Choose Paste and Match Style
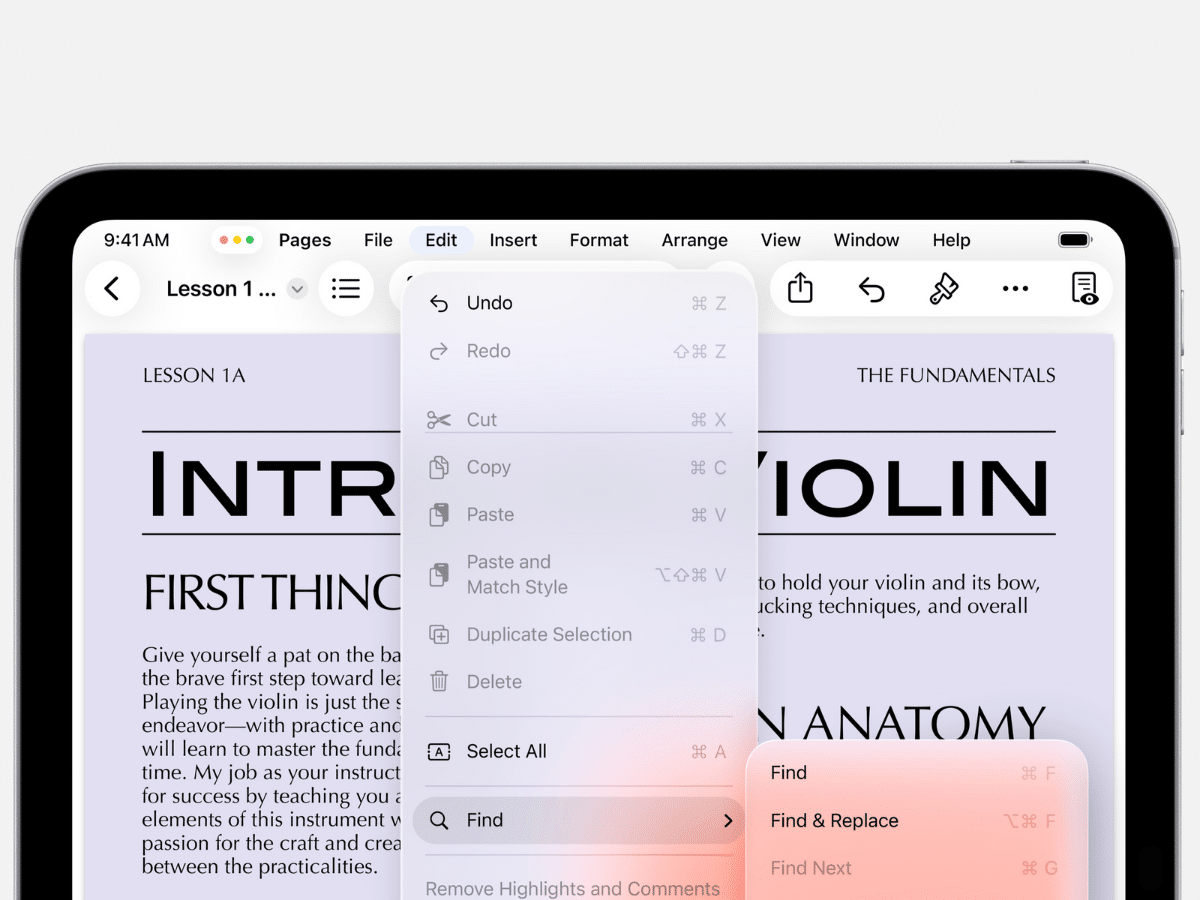Viewport: 1200px width, 900px height. (579, 575)
